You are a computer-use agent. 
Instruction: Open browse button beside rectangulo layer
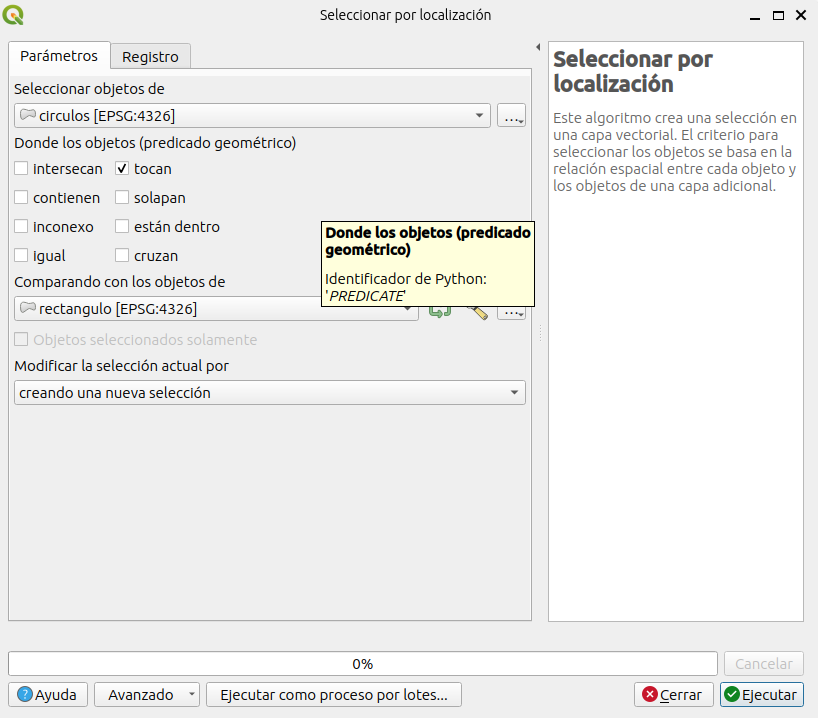[511, 312]
